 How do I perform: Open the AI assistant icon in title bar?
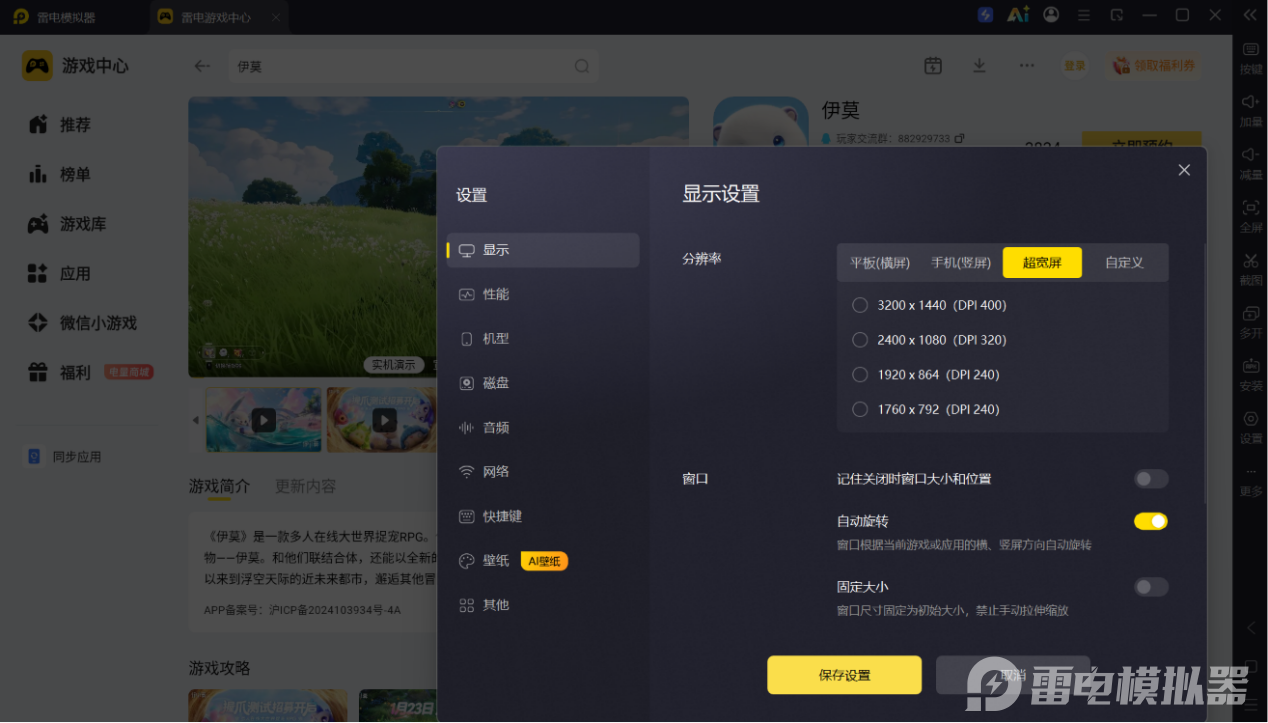[x=1018, y=15]
